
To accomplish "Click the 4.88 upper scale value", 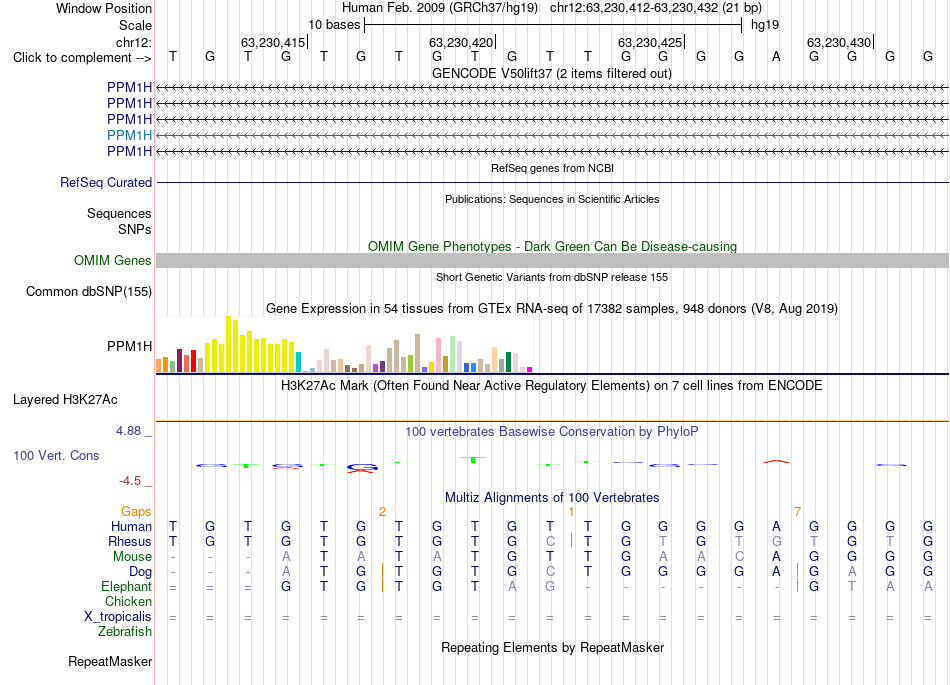I will (128, 431).
